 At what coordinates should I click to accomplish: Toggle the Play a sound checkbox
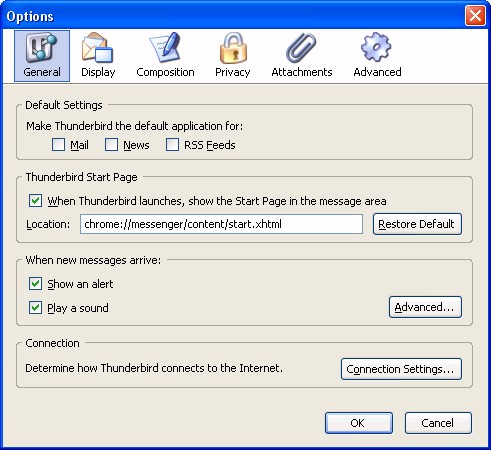[x=35, y=308]
